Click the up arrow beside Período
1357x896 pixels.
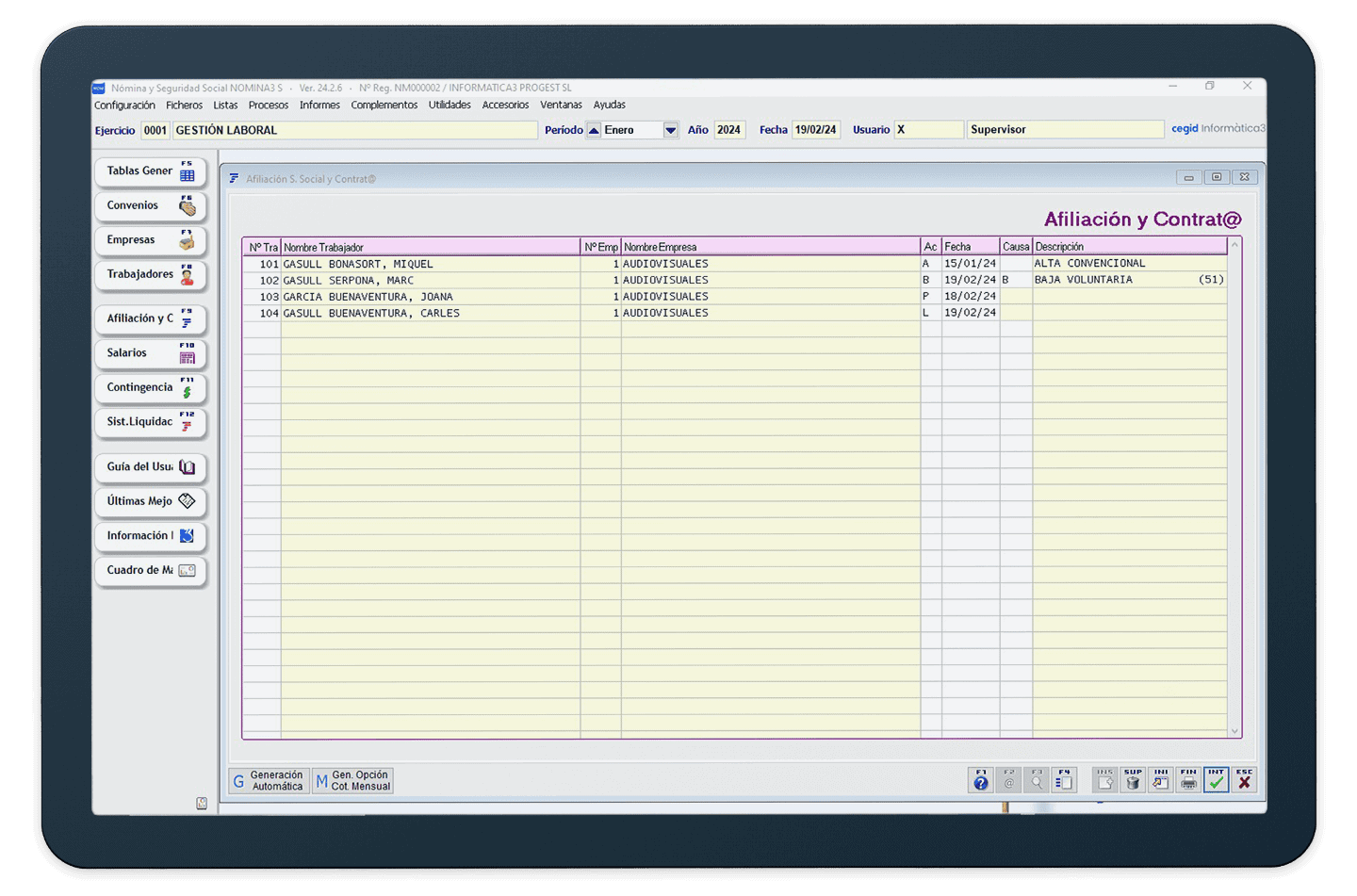pos(594,130)
